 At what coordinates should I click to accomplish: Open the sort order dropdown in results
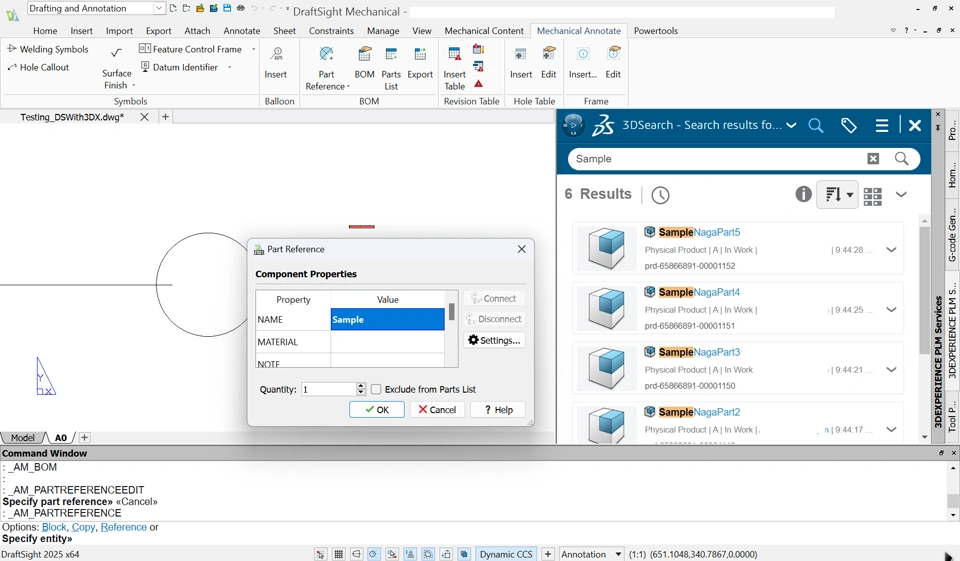tap(837, 195)
